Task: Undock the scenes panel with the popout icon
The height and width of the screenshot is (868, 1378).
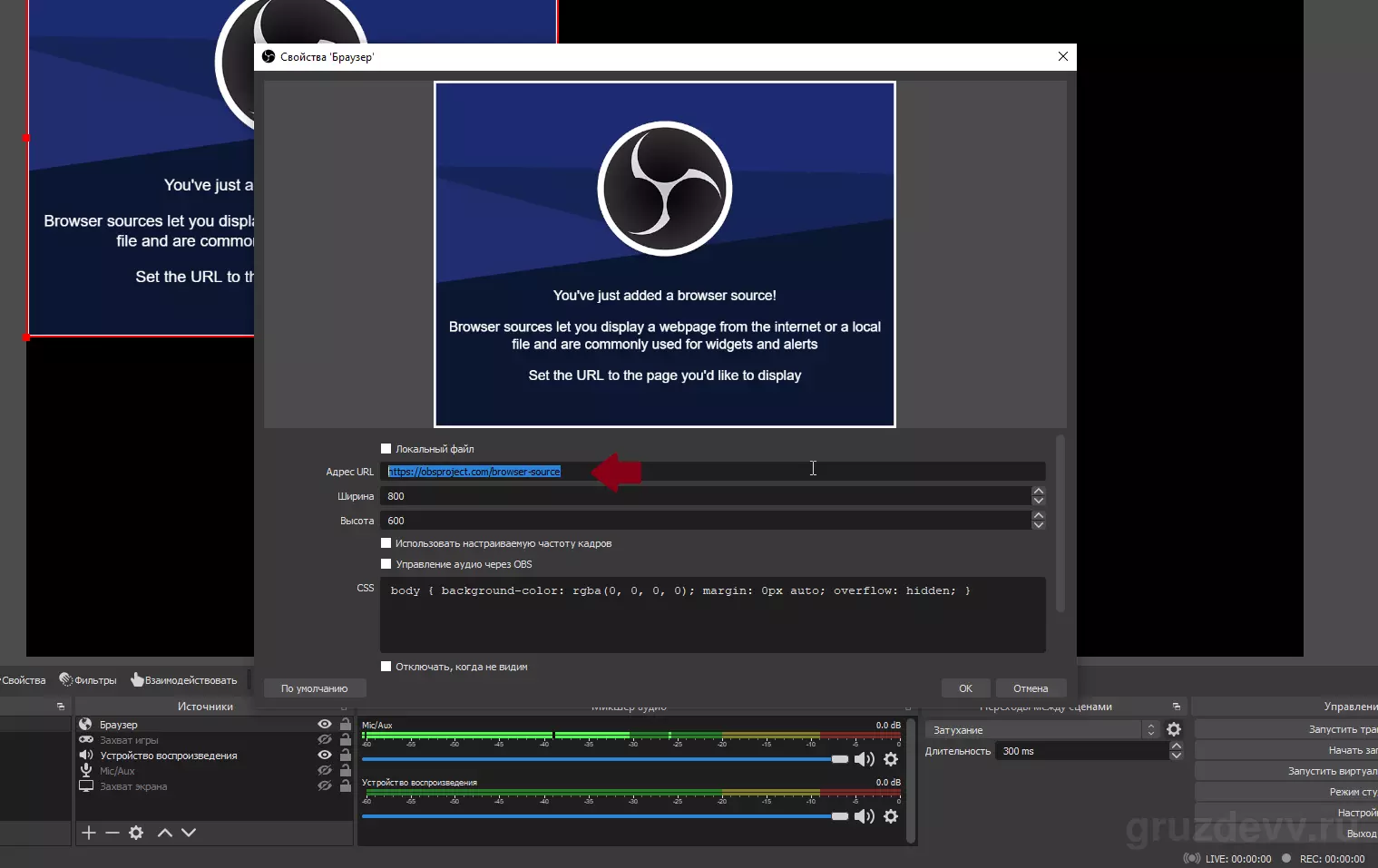Action: [61, 707]
